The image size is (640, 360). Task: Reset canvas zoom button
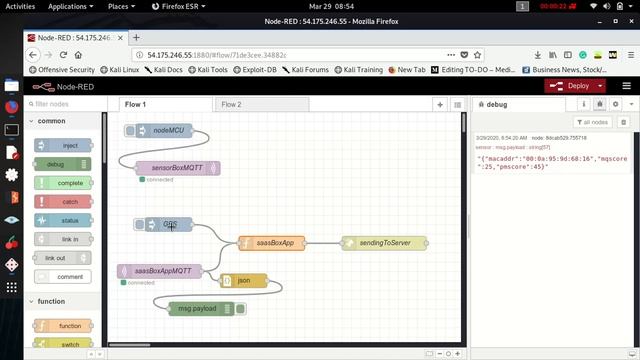[x=449, y=353]
